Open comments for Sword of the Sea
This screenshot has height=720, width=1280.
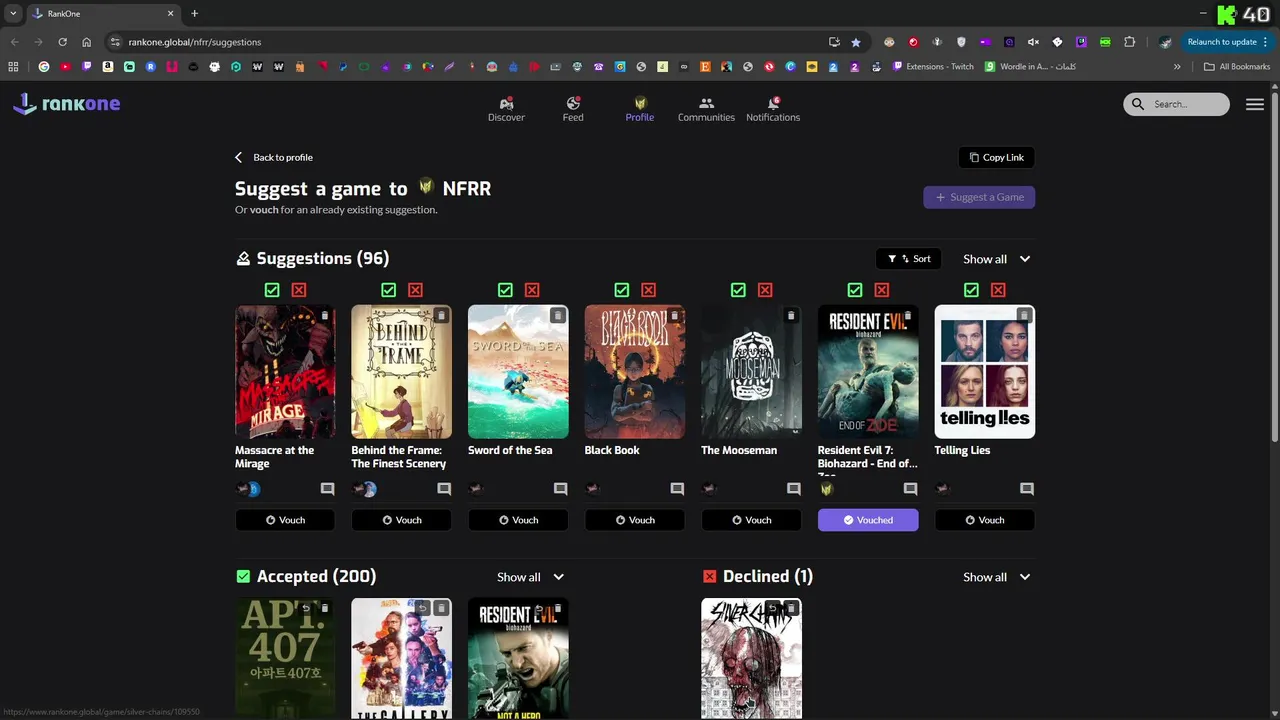click(560, 489)
